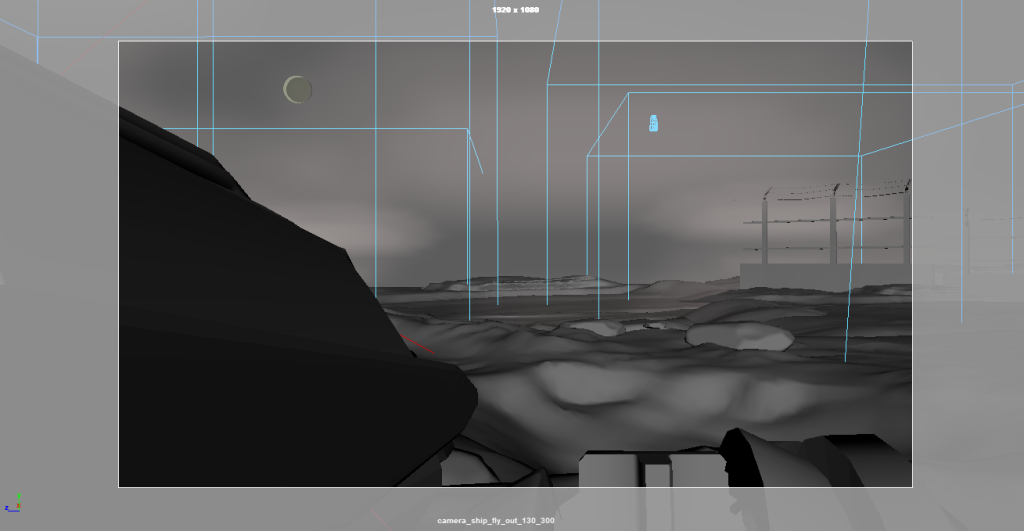1024x531 pixels.
Task: Click the 1920 x 1080 resolution label
Action: pos(515,10)
